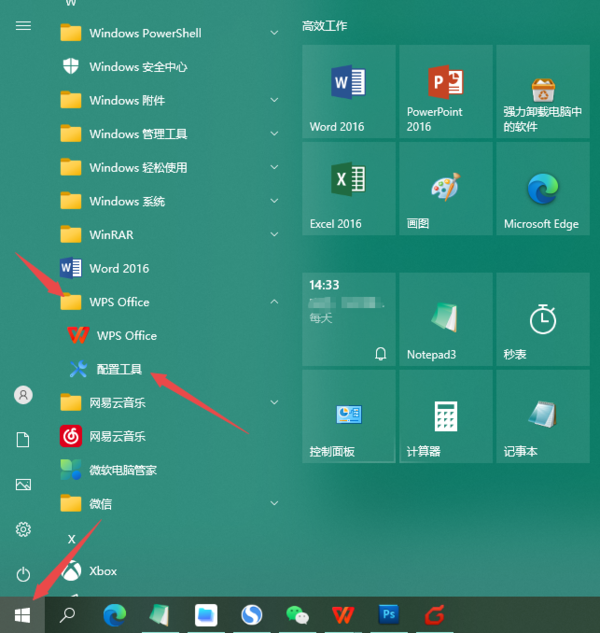Open Pictures shortcut in left rail

click(23, 484)
